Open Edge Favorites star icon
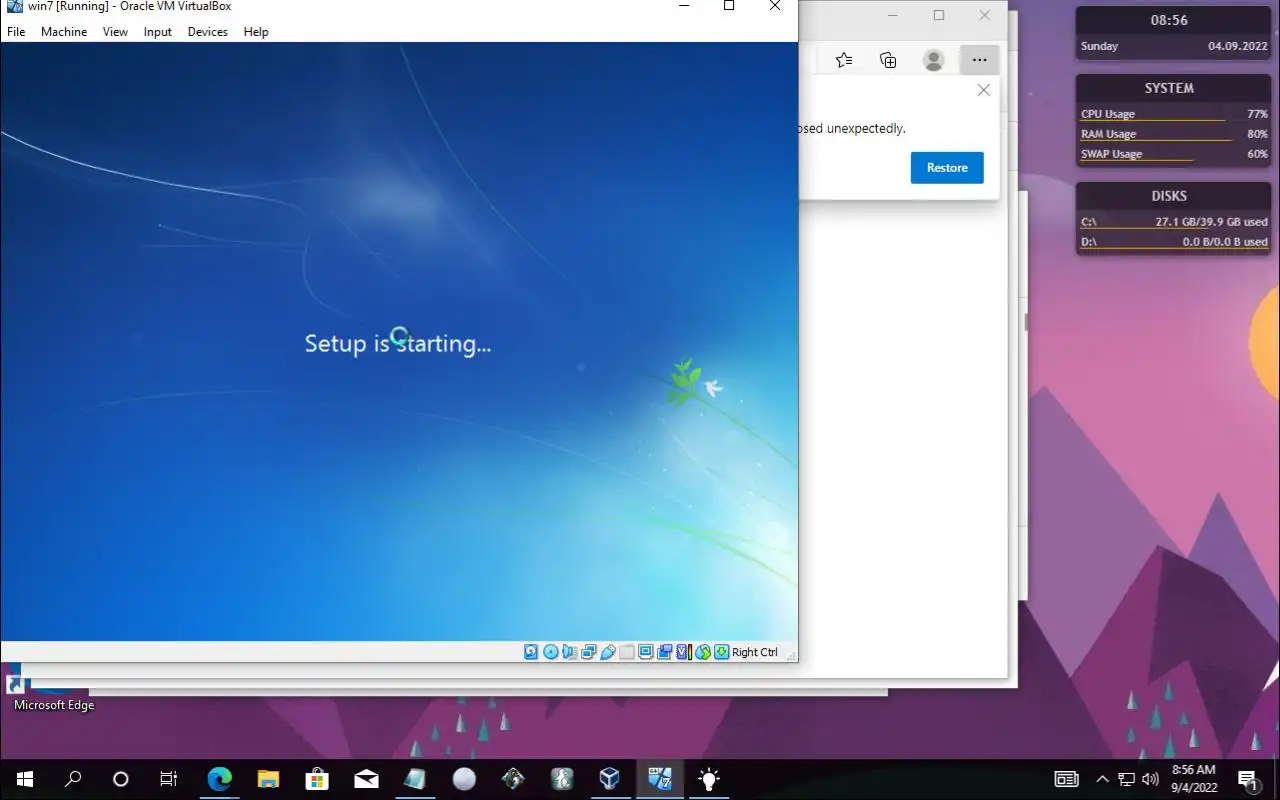 point(844,60)
